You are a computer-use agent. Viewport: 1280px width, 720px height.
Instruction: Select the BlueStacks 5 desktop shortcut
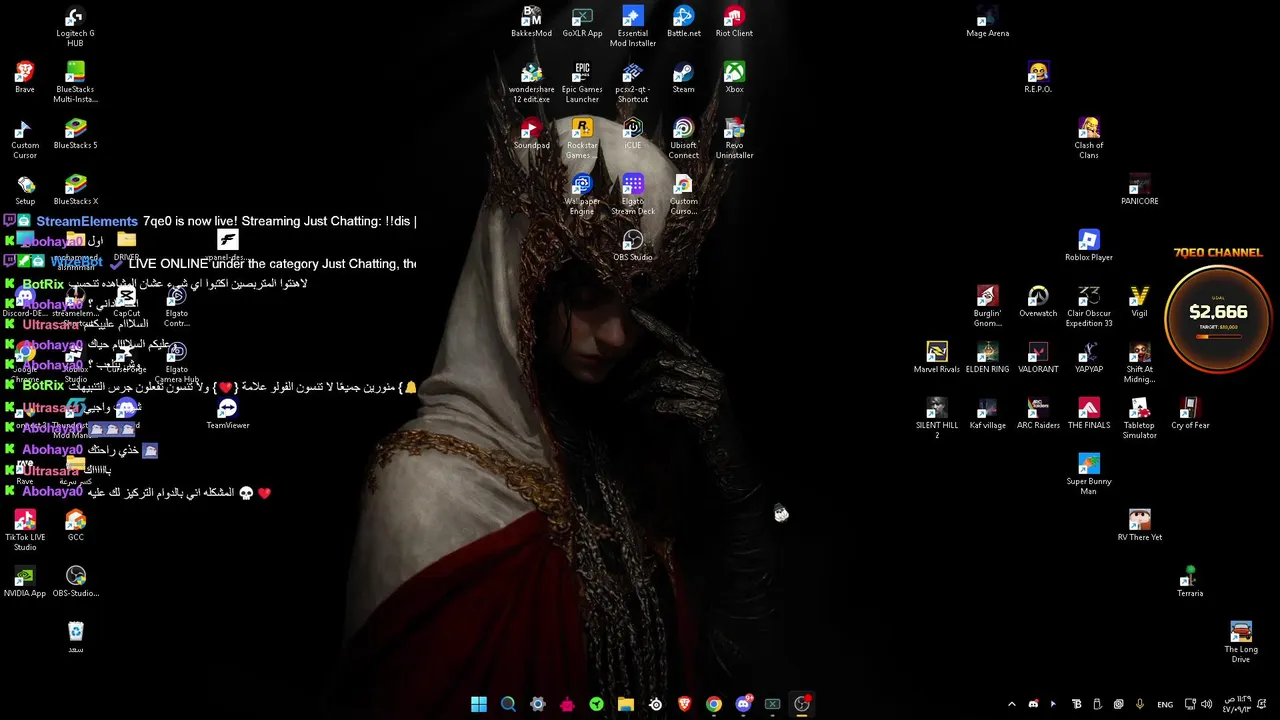pyautogui.click(x=75, y=134)
